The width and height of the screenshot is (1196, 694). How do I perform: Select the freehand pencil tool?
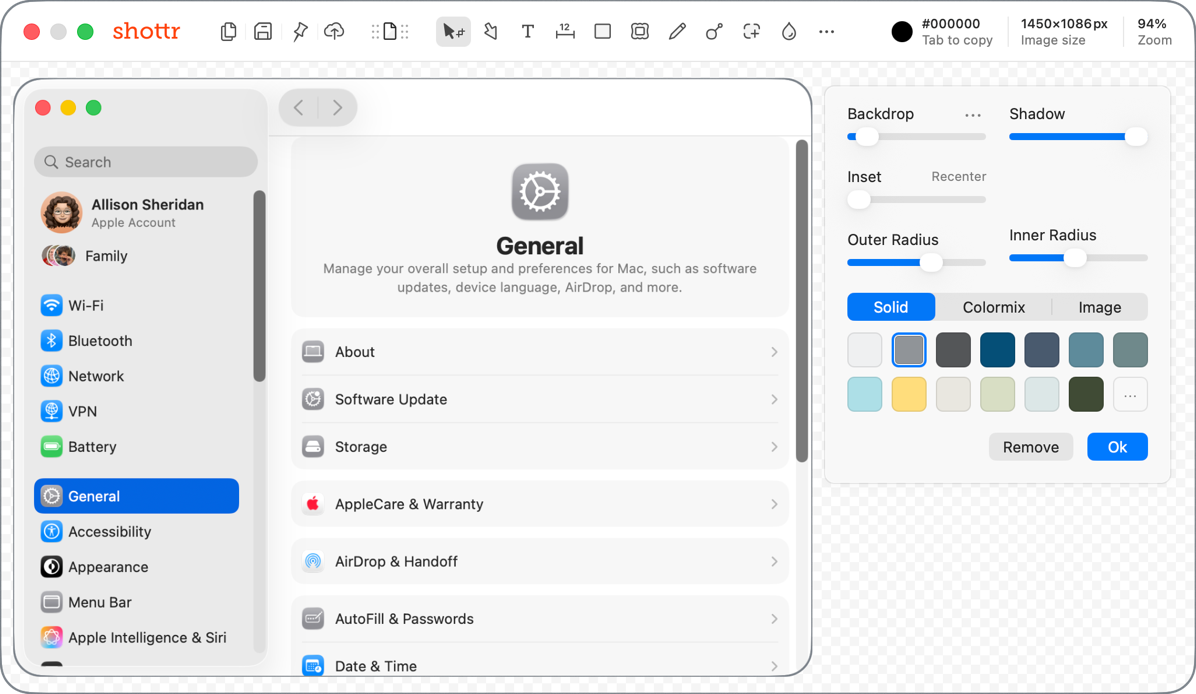tap(677, 32)
